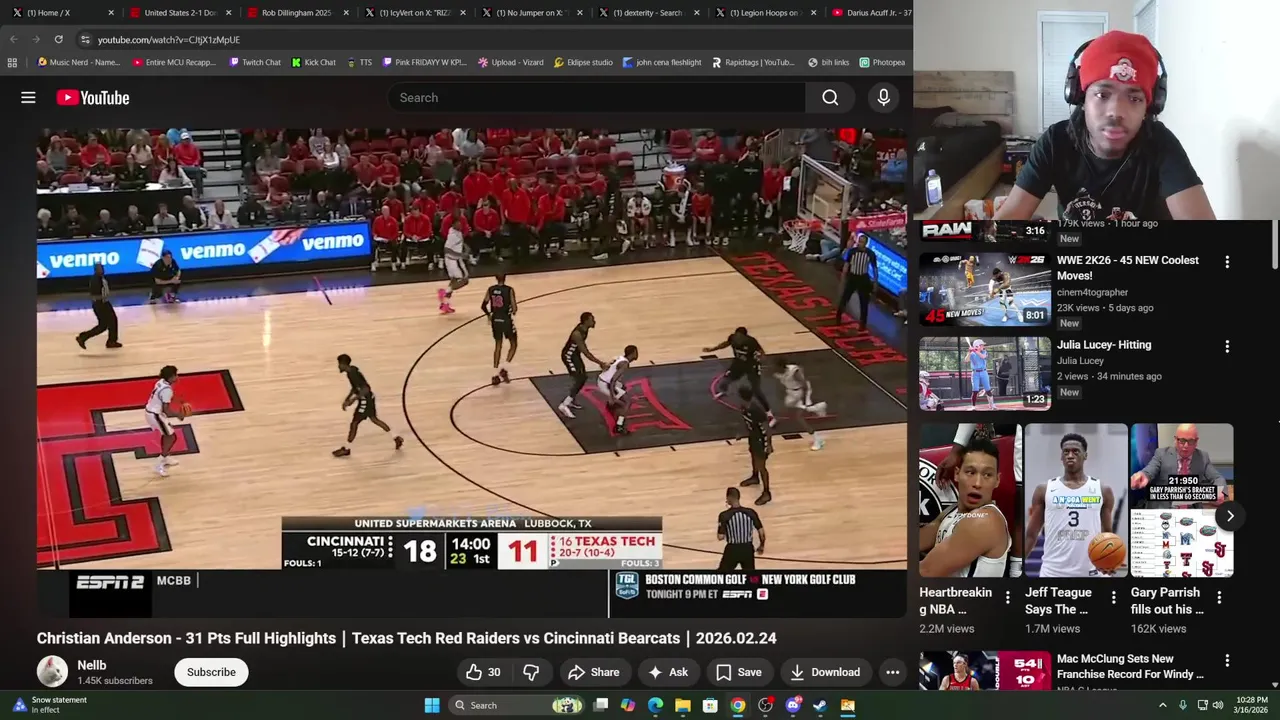The height and width of the screenshot is (720, 1280).
Task: Click the address bar URL field
Action: [x=490, y=39]
